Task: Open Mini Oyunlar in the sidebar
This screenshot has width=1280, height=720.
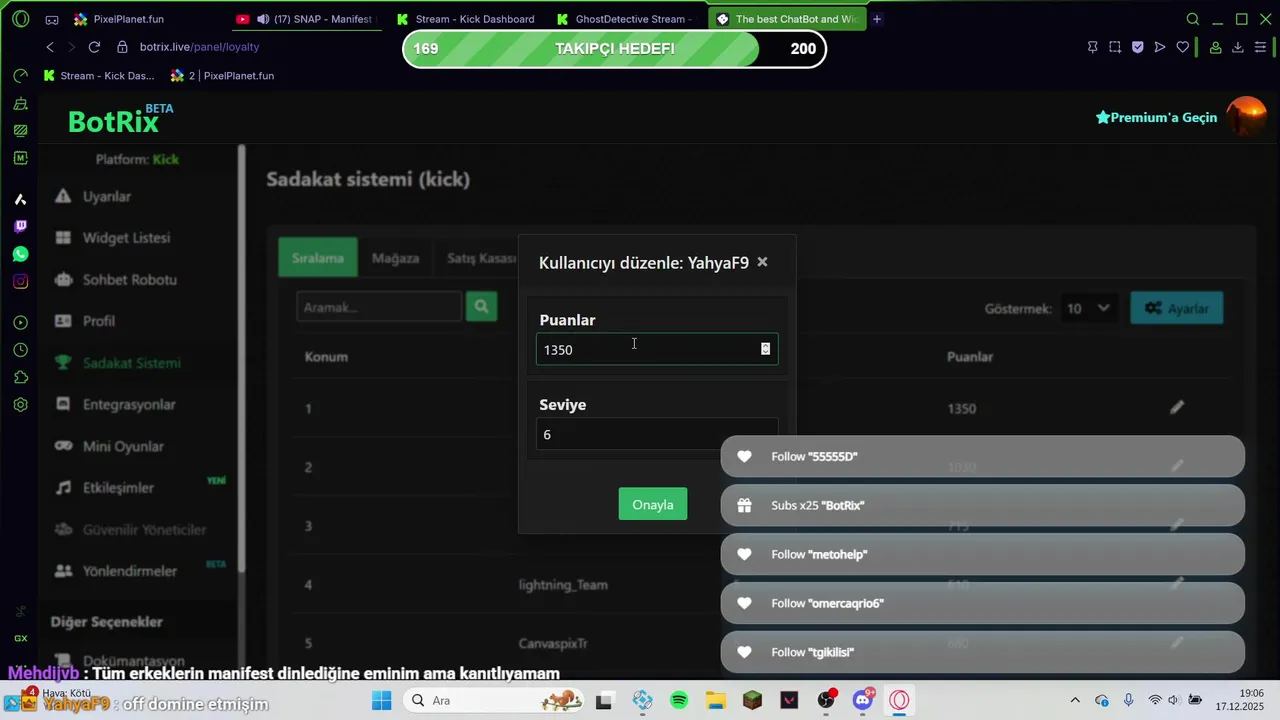Action: click(x=123, y=447)
